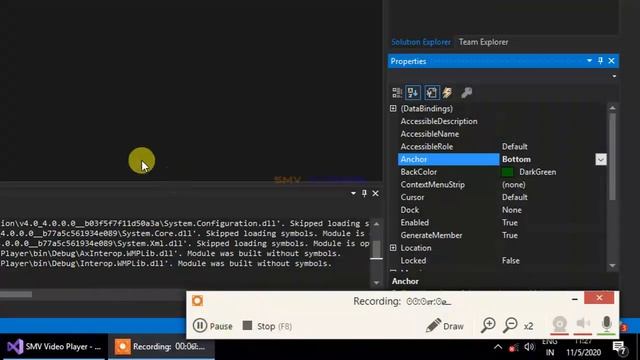Open Property Pages wrench icon

467,93
